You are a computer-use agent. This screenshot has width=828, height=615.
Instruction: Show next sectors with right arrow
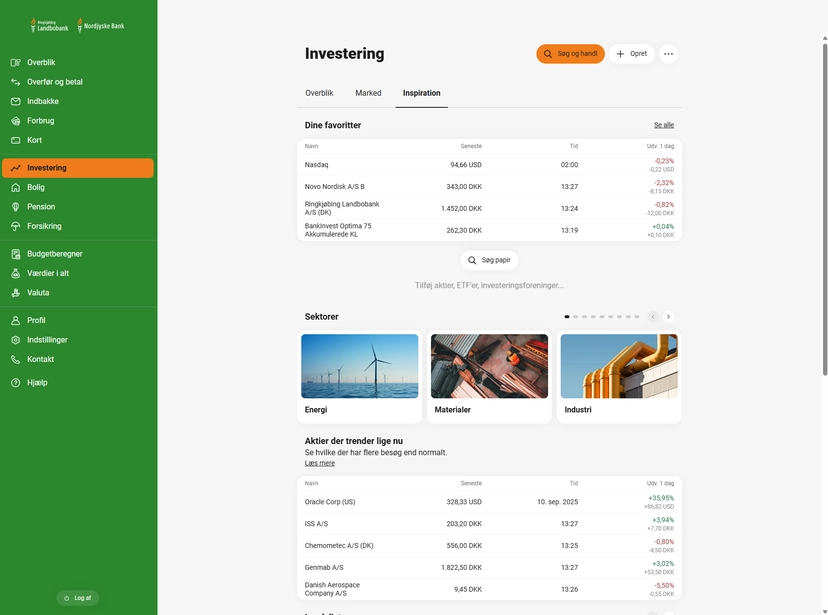(669, 317)
